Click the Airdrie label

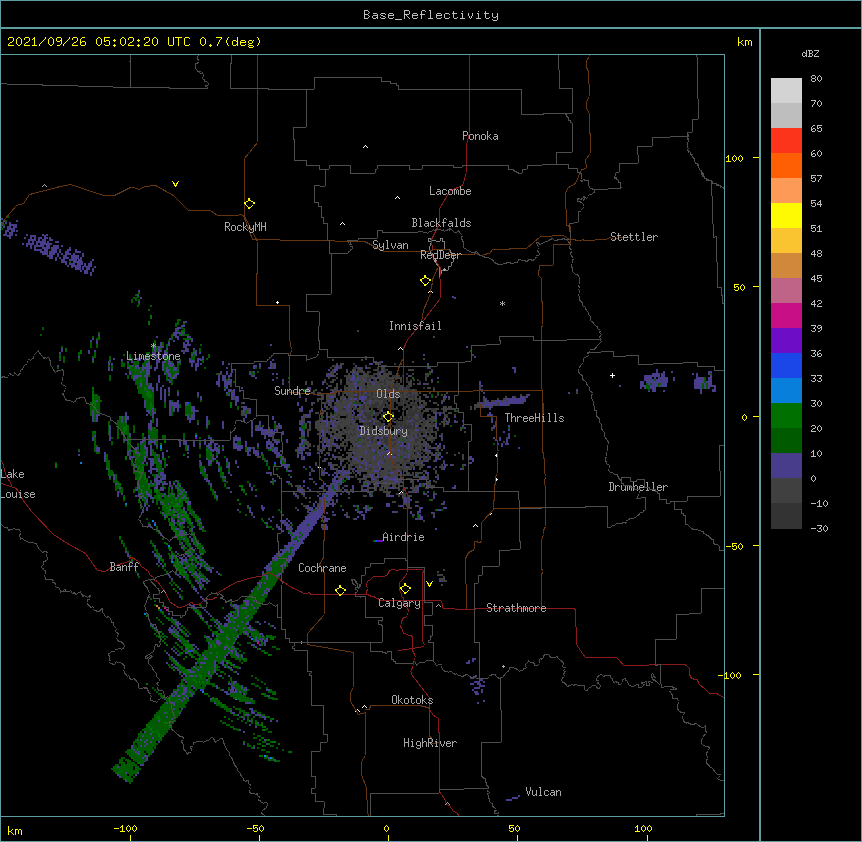pyautogui.click(x=403, y=537)
